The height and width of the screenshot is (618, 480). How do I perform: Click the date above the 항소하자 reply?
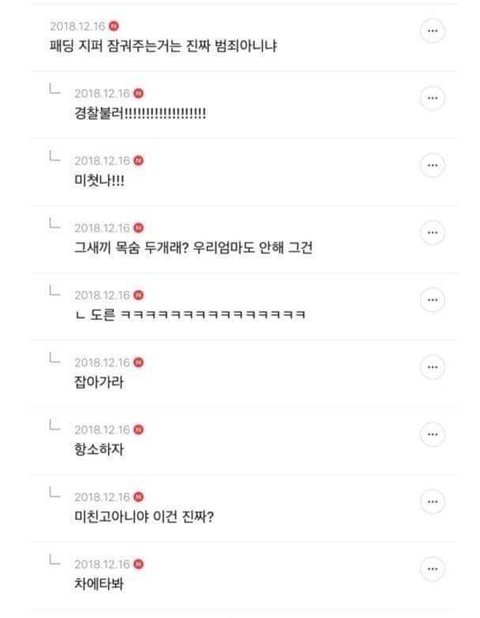click(102, 430)
